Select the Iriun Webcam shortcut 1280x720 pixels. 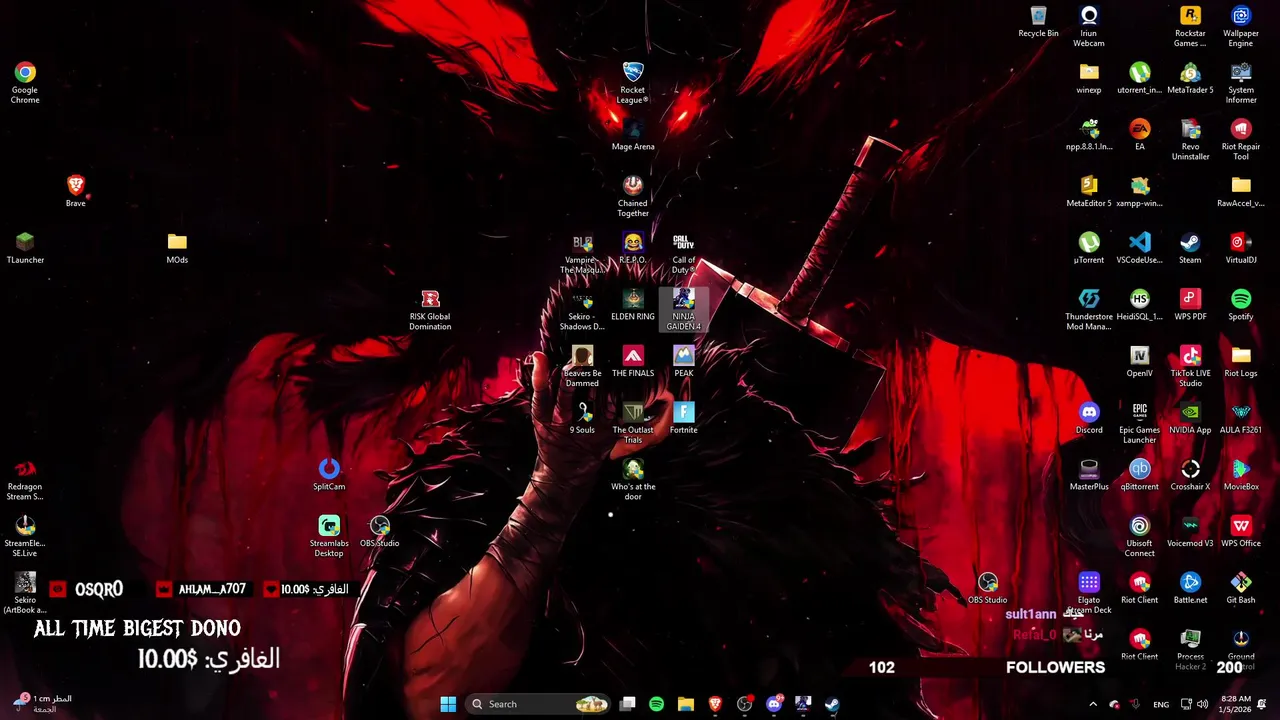[1089, 26]
